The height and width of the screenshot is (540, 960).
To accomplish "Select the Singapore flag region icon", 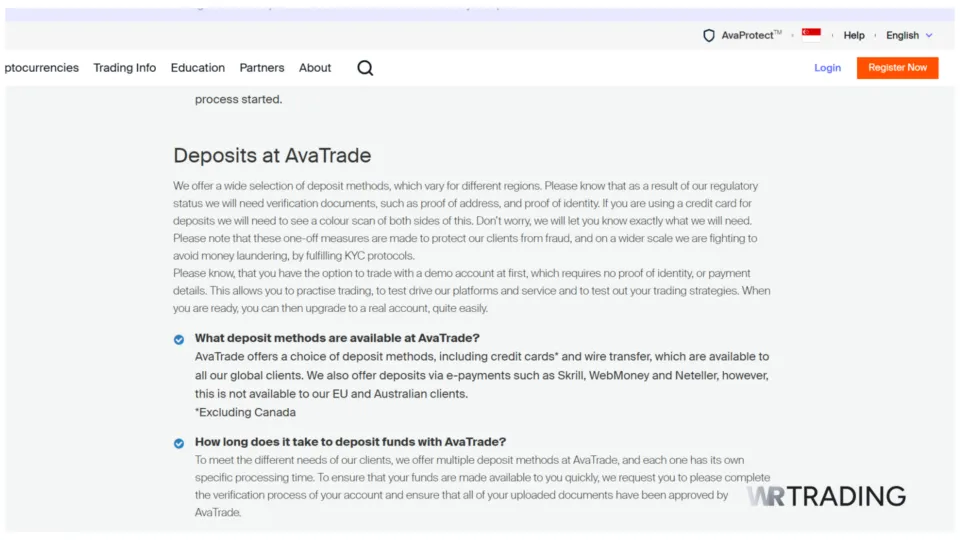I will 811,35.
